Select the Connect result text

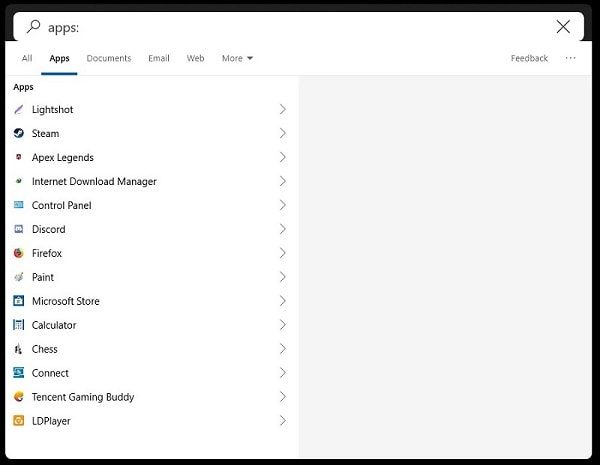(50, 373)
